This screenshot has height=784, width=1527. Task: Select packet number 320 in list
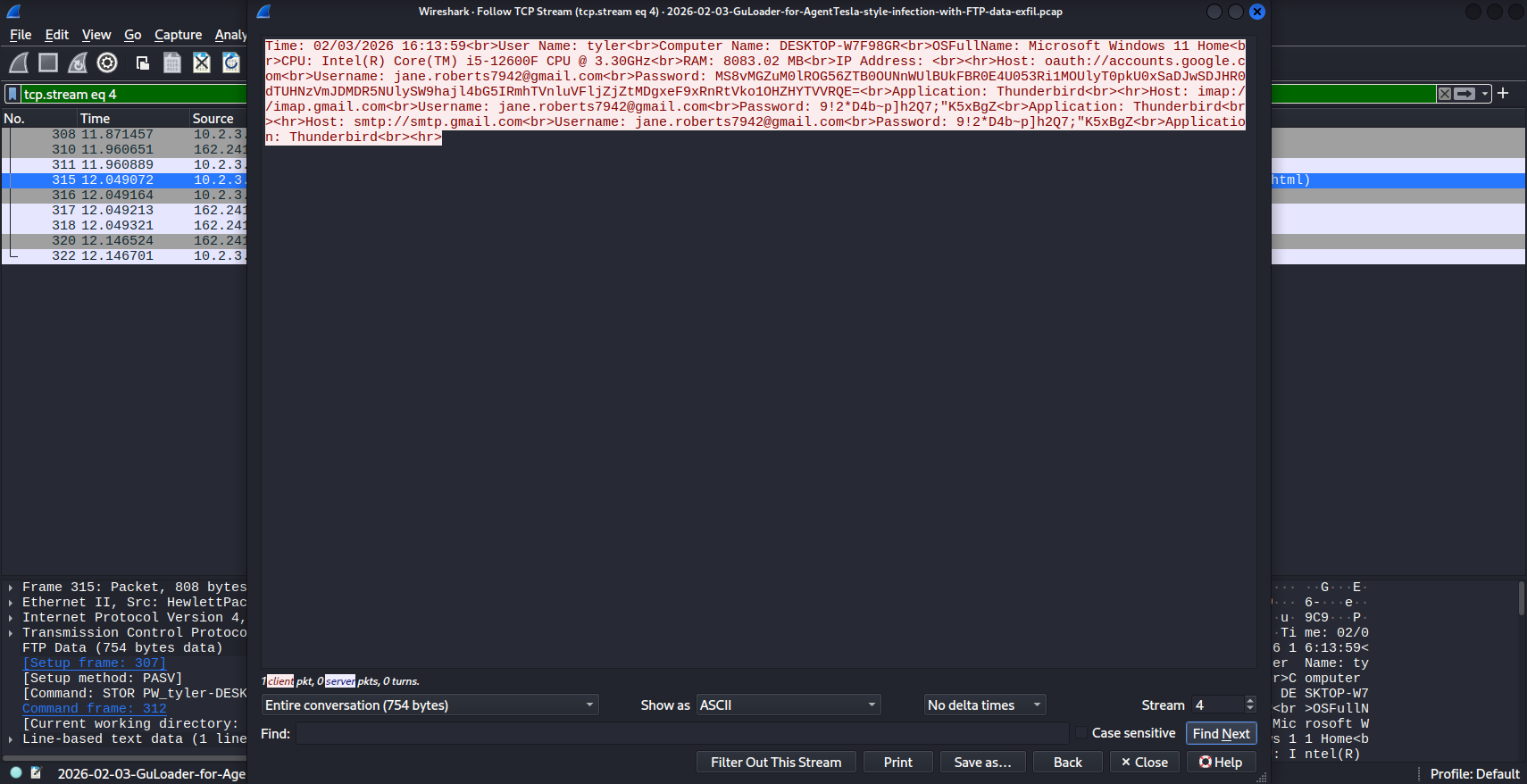pos(124,241)
